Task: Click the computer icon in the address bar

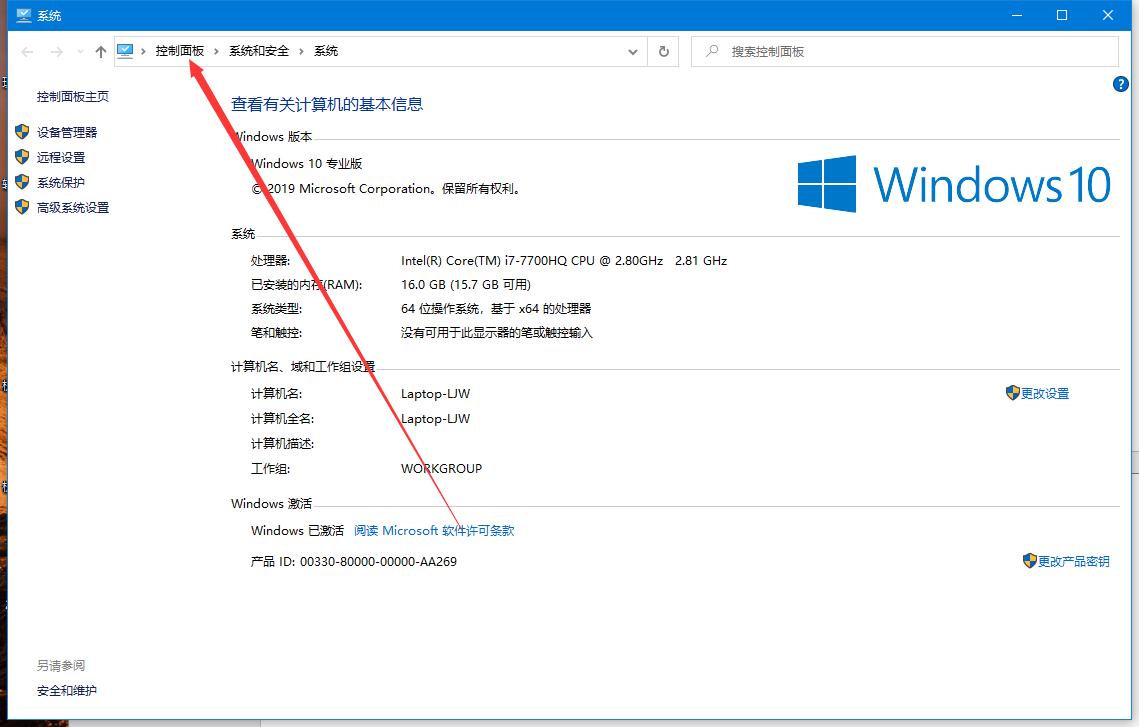Action: (x=124, y=50)
